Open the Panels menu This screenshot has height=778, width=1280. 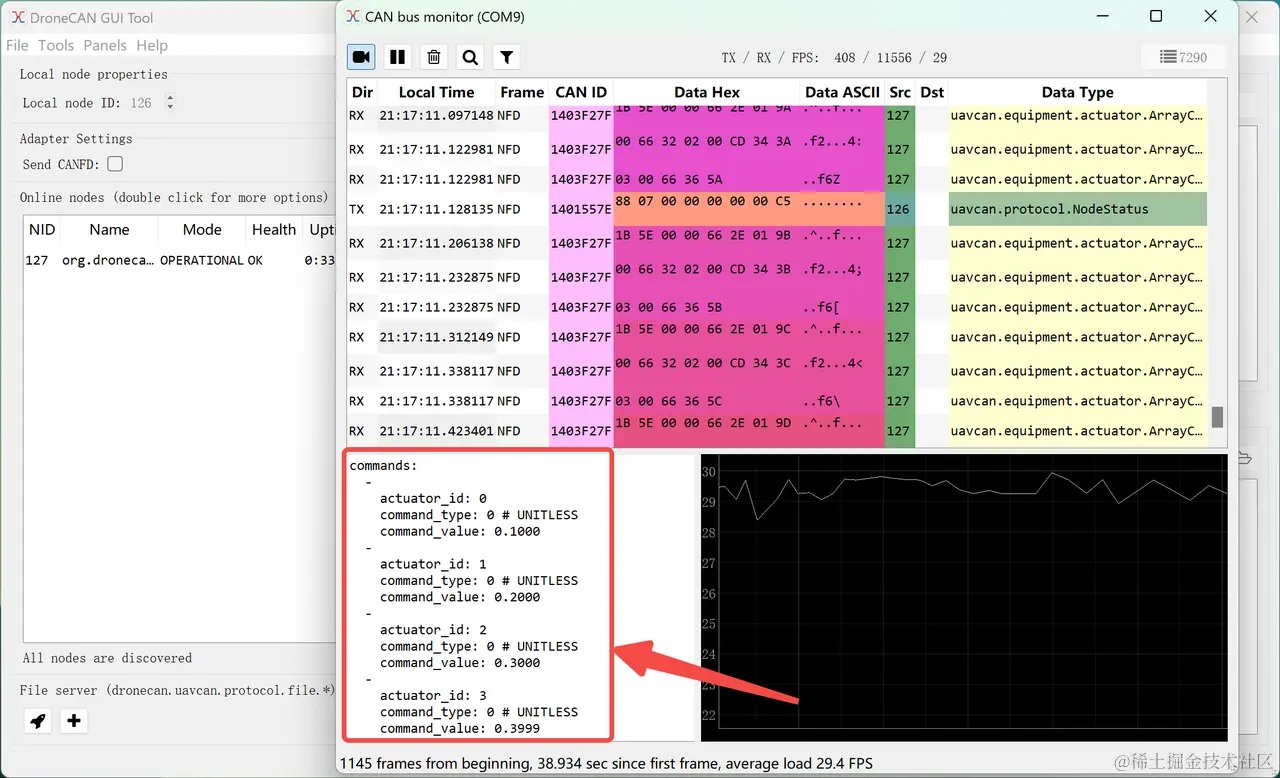[105, 45]
